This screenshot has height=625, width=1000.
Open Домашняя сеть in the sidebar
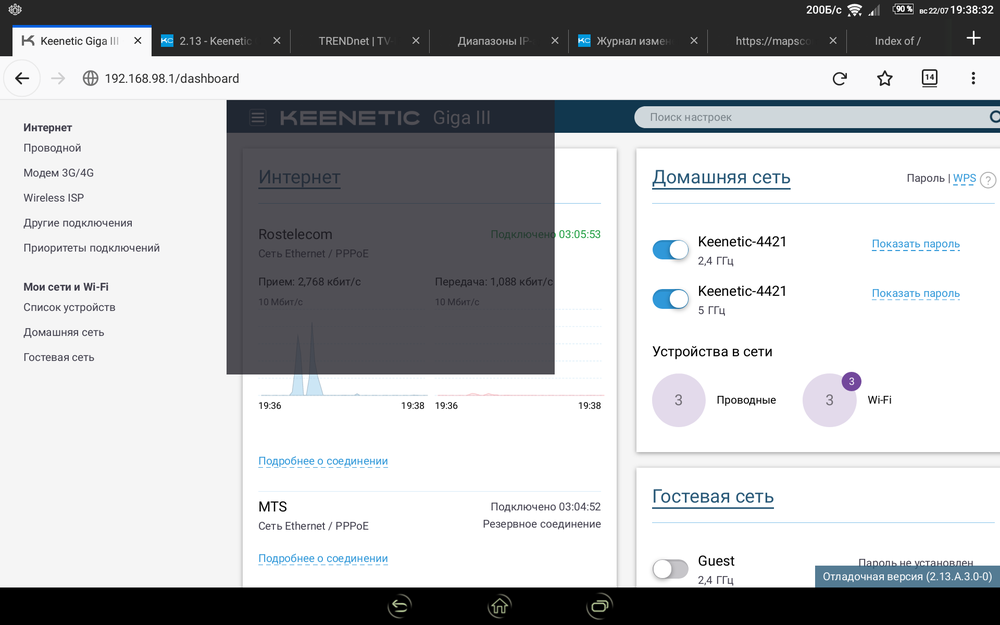click(x=64, y=332)
